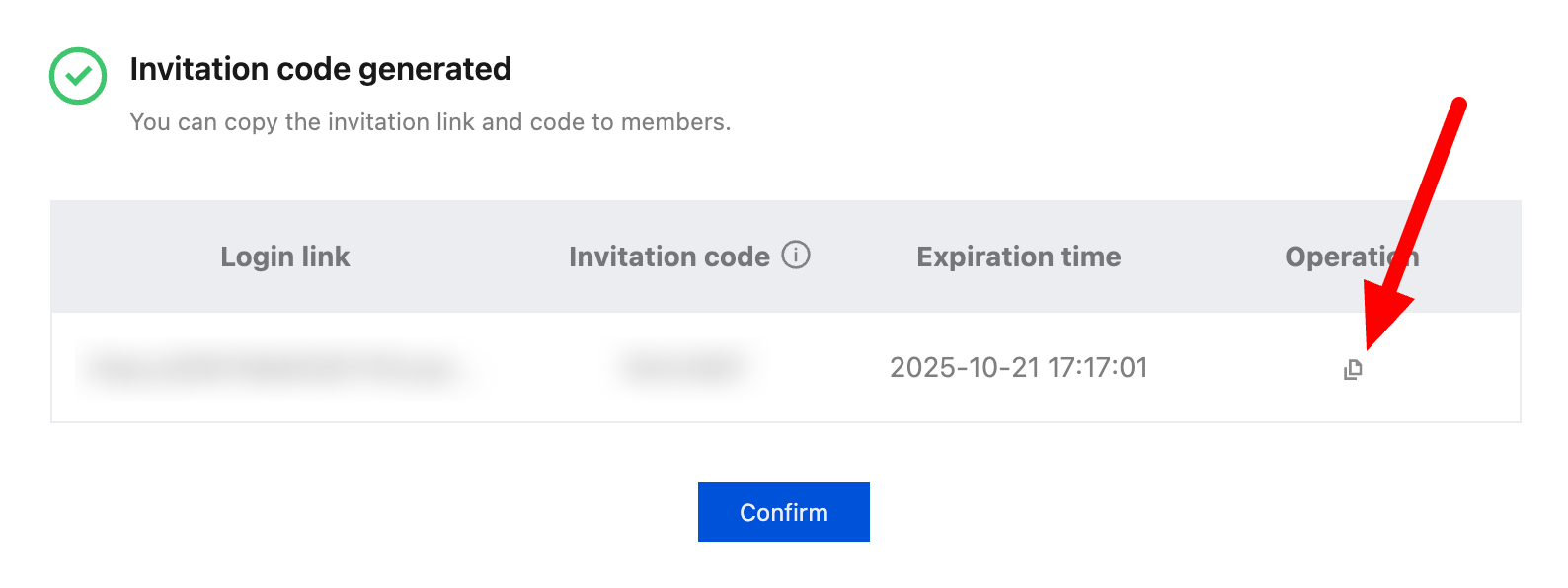Click the info icon beside Invitation code
The image size is (1568, 588).
pos(796,256)
